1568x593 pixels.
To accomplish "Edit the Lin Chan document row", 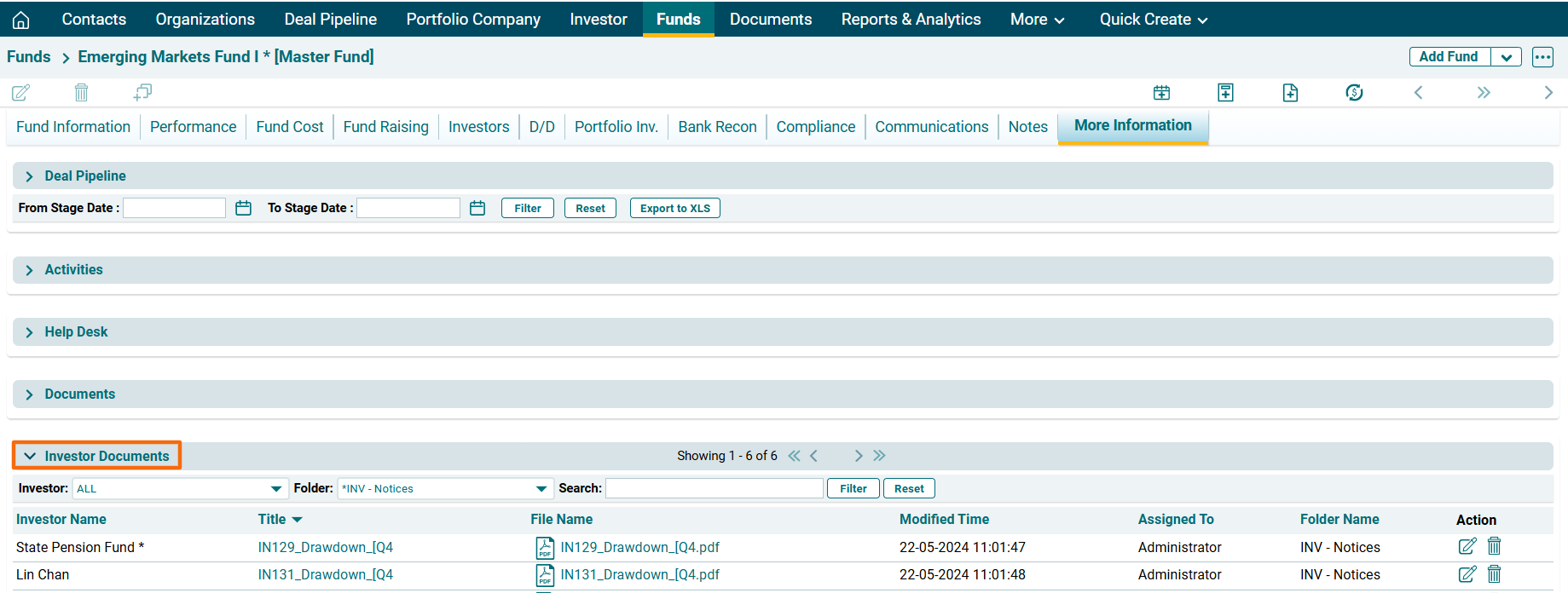I will coord(1467,574).
